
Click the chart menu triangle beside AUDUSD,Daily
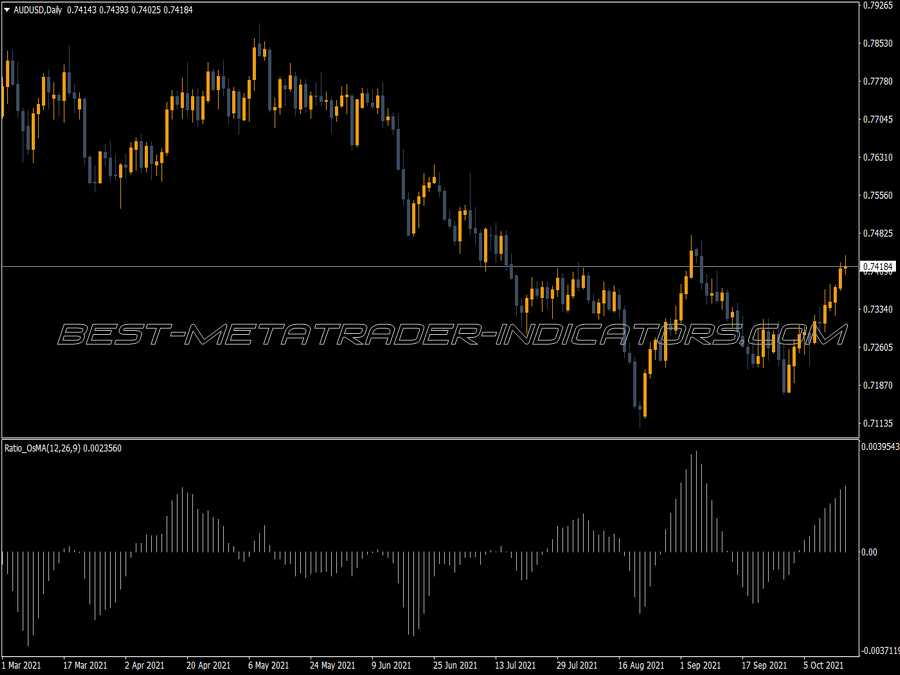tap(7, 10)
